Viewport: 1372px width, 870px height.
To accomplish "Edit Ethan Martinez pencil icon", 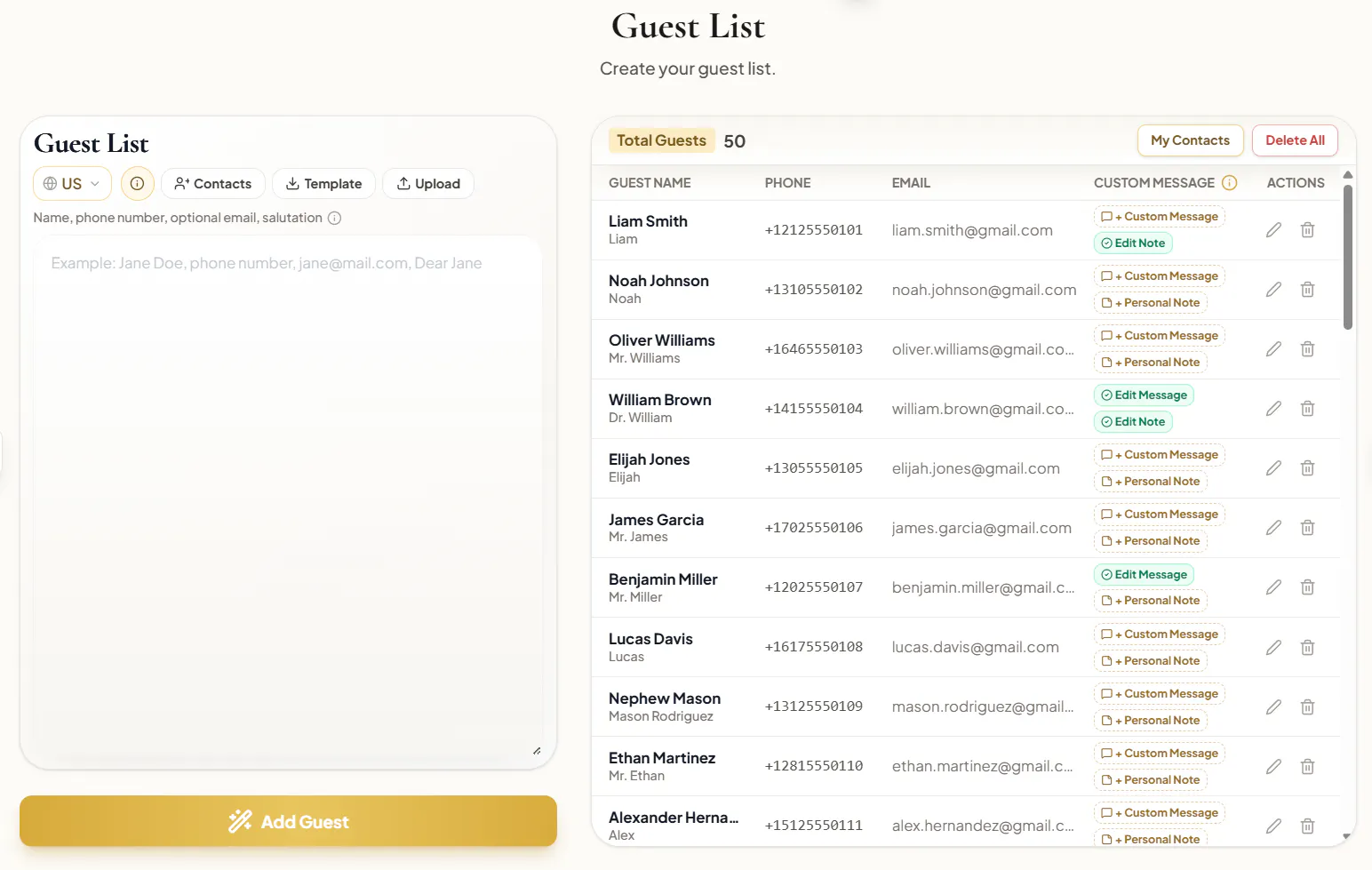I will pyautogui.click(x=1273, y=767).
